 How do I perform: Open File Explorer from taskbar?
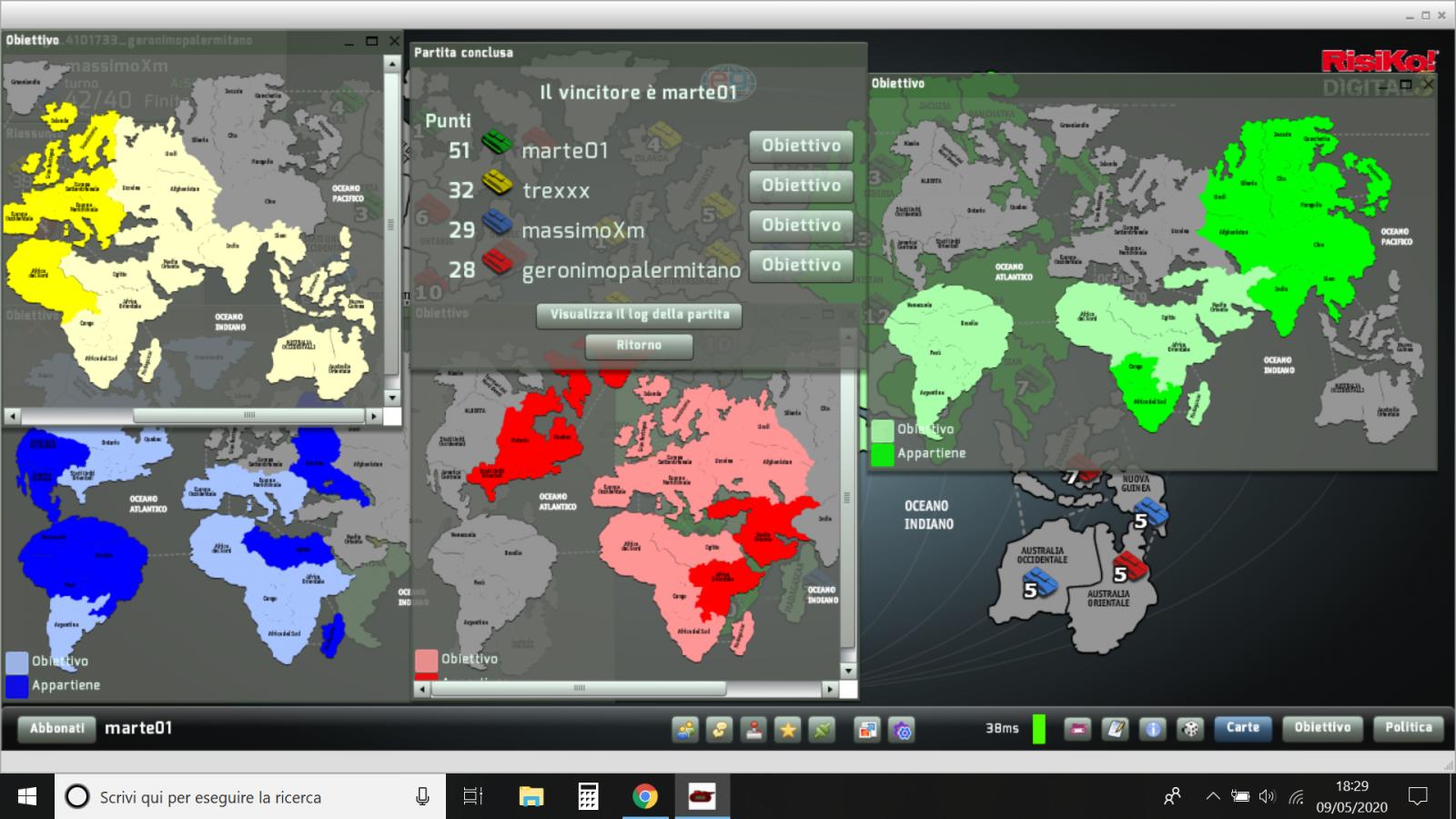531,797
